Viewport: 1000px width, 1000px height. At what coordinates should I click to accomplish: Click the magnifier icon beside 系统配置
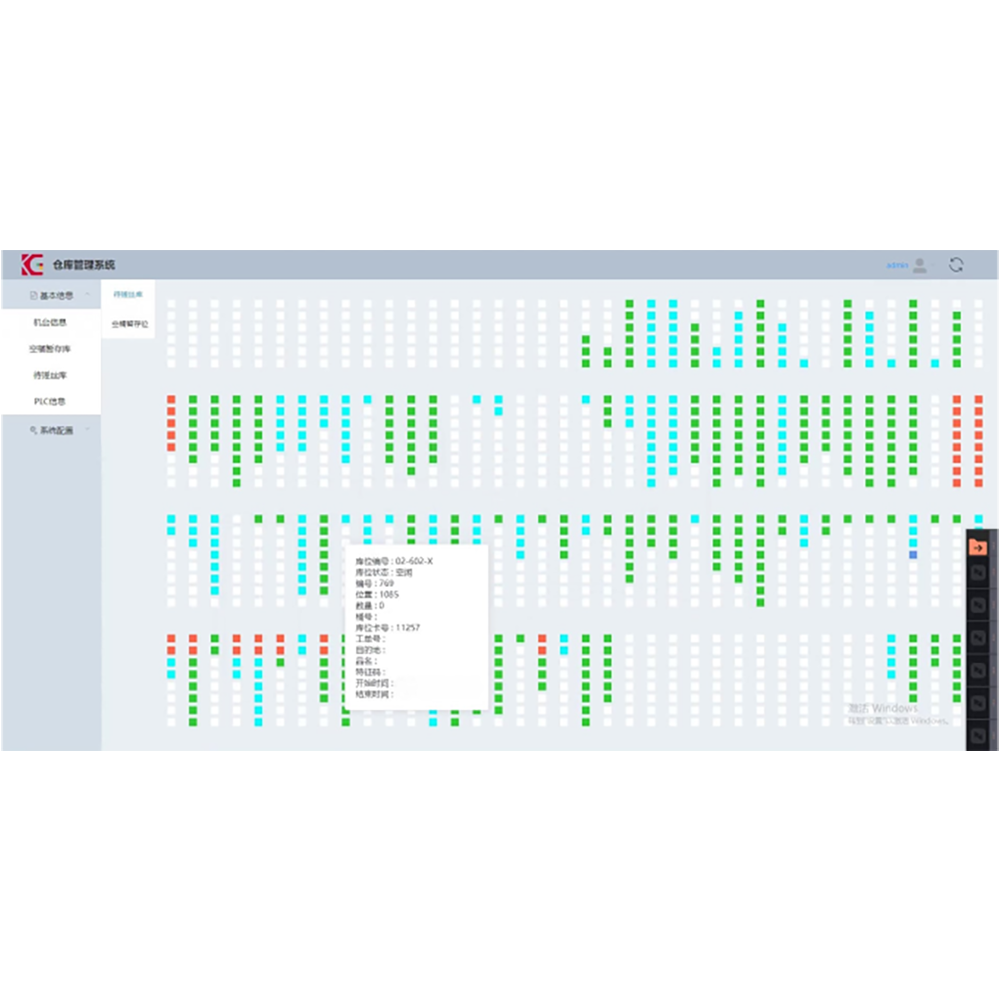(33, 430)
